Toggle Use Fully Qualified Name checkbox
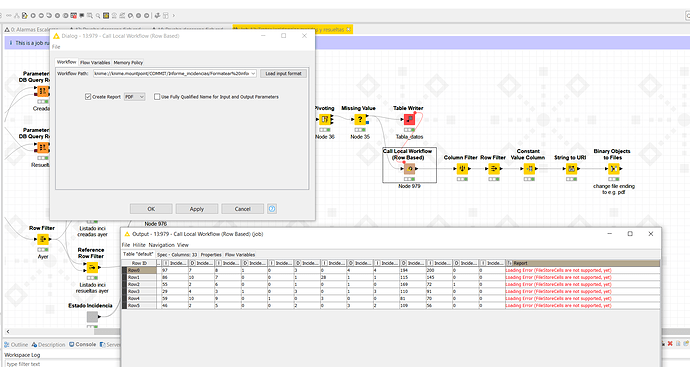Screen dimensions: 690x367 click(157, 96)
